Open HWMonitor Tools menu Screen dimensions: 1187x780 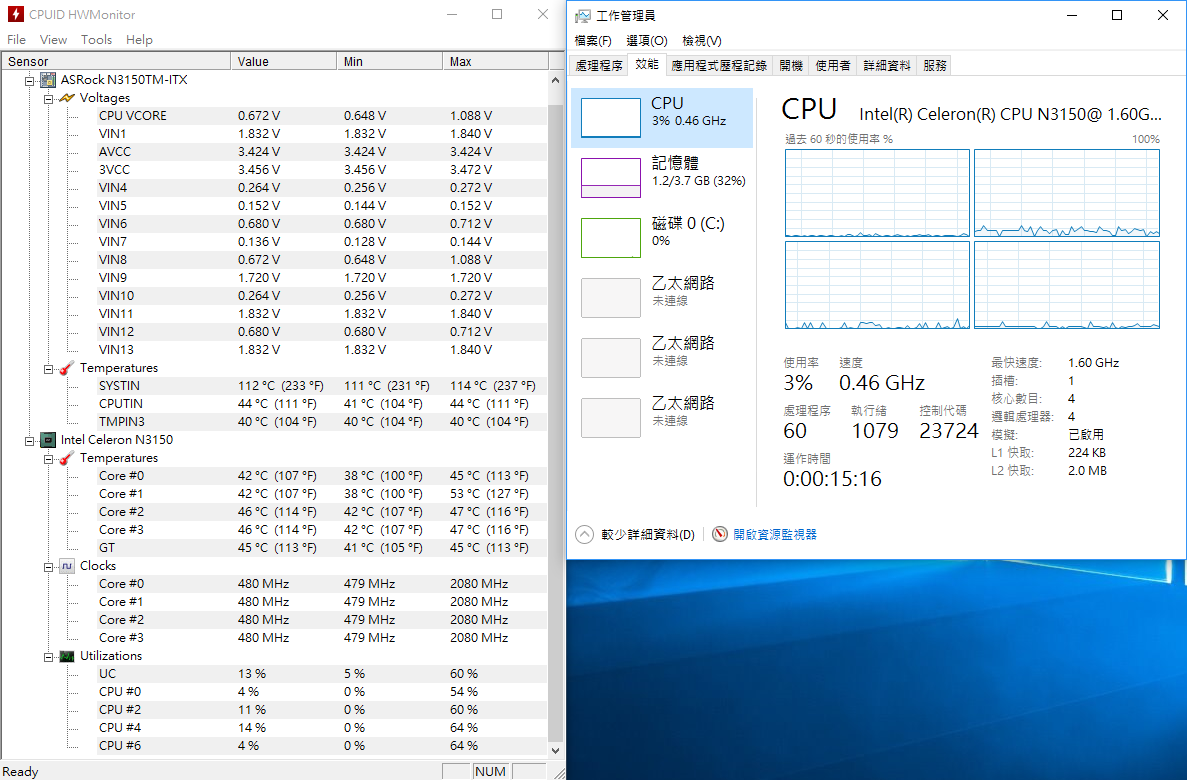(96, 39)
